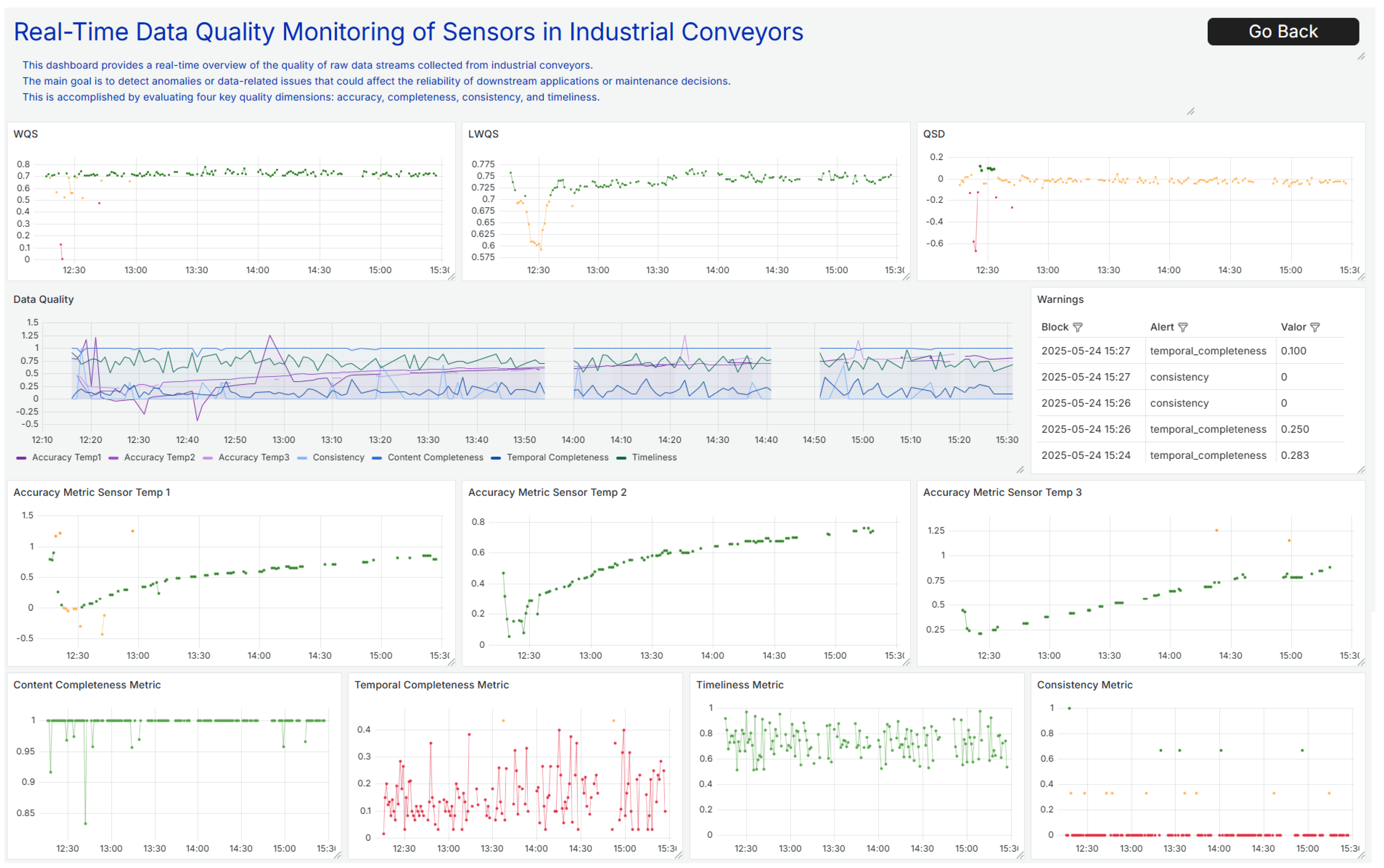
Task: Click Content Completeness legend color swatch
Action: coord(377,458)
